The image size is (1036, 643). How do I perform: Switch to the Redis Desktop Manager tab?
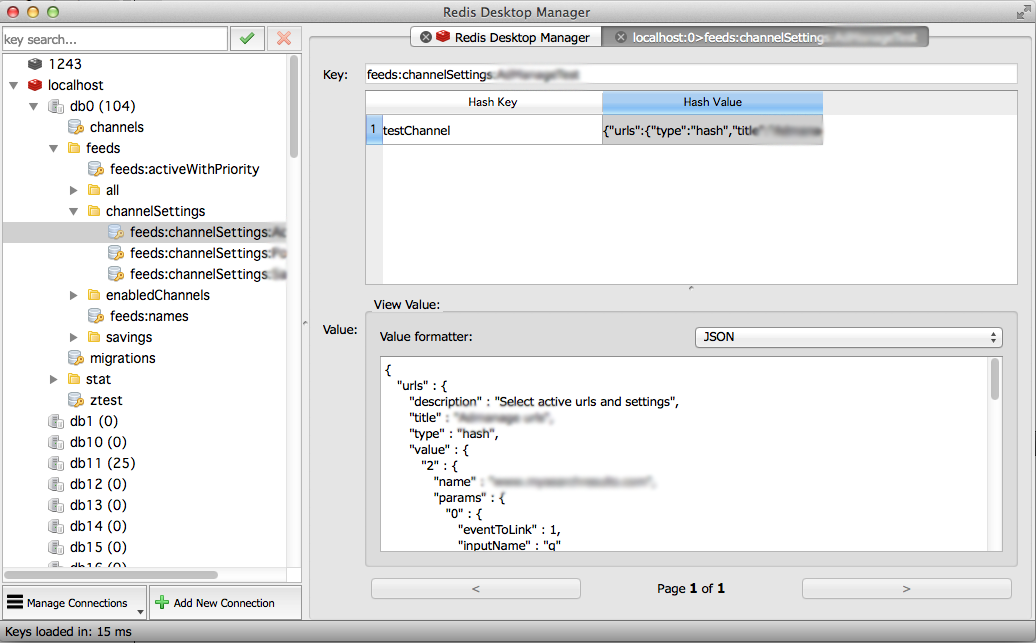tap(505, 37)
